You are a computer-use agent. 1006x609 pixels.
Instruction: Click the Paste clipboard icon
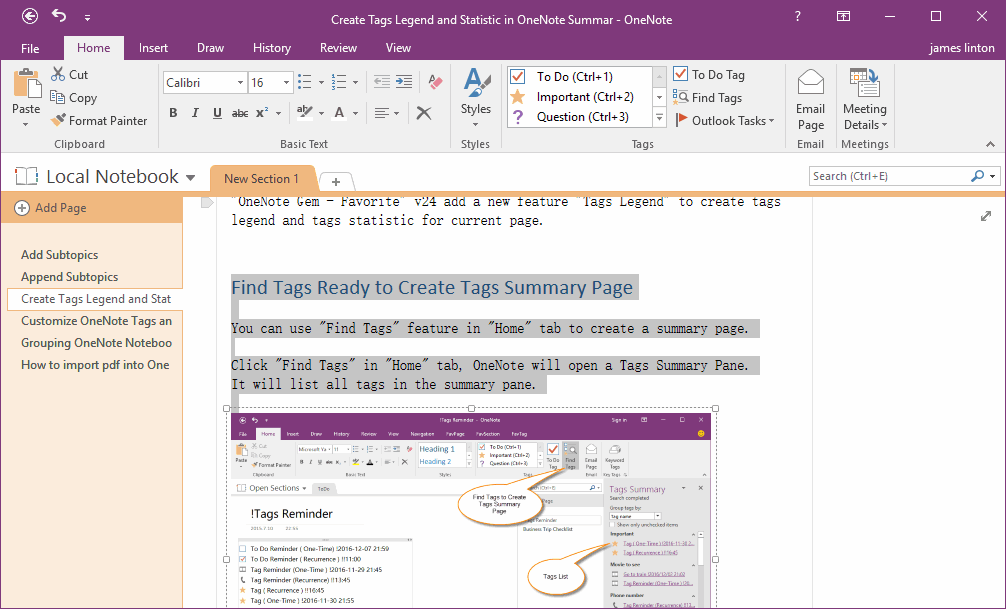[26, 84]
